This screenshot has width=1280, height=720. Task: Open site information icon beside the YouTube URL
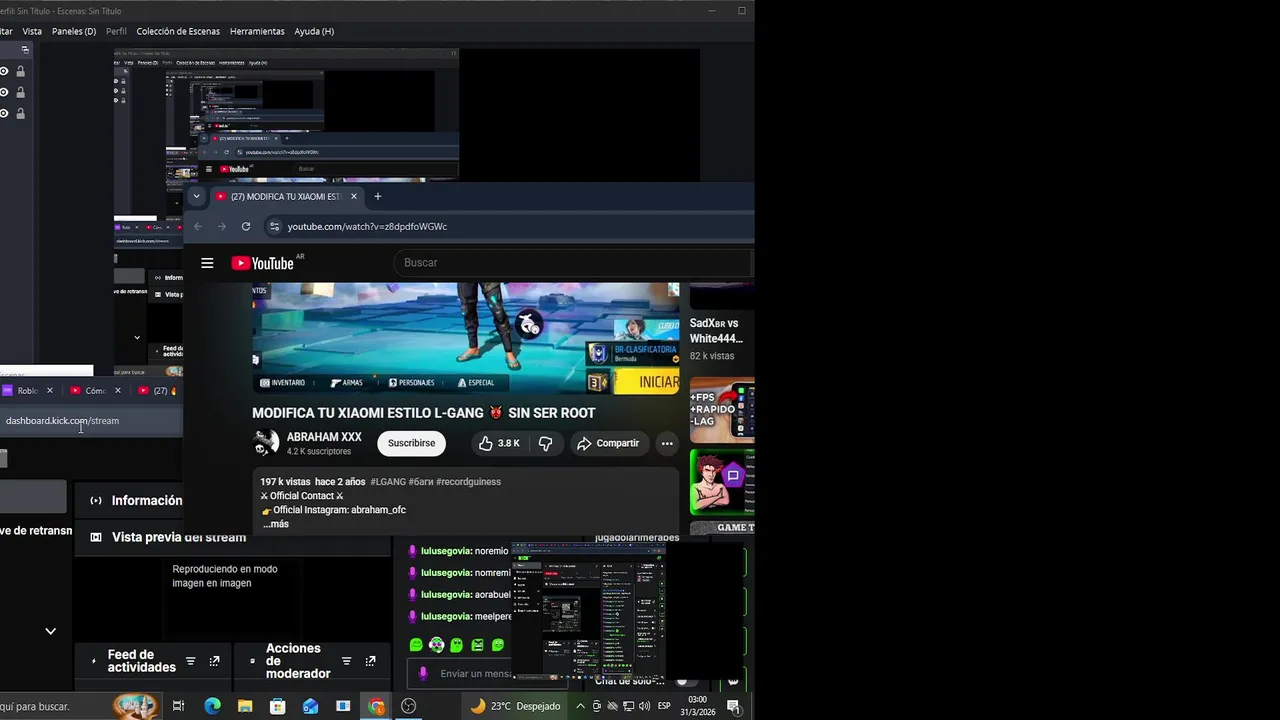point(275,226)
